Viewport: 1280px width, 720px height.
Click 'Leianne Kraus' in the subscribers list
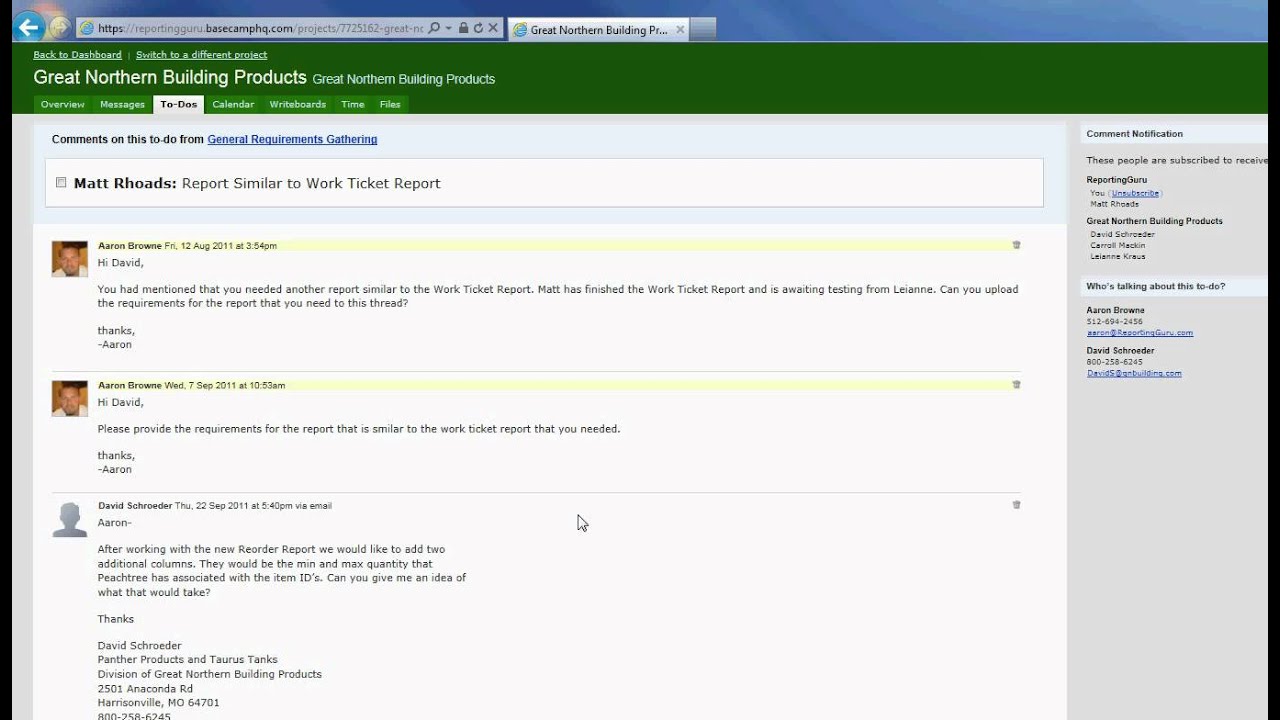(x=1118, y=257)
